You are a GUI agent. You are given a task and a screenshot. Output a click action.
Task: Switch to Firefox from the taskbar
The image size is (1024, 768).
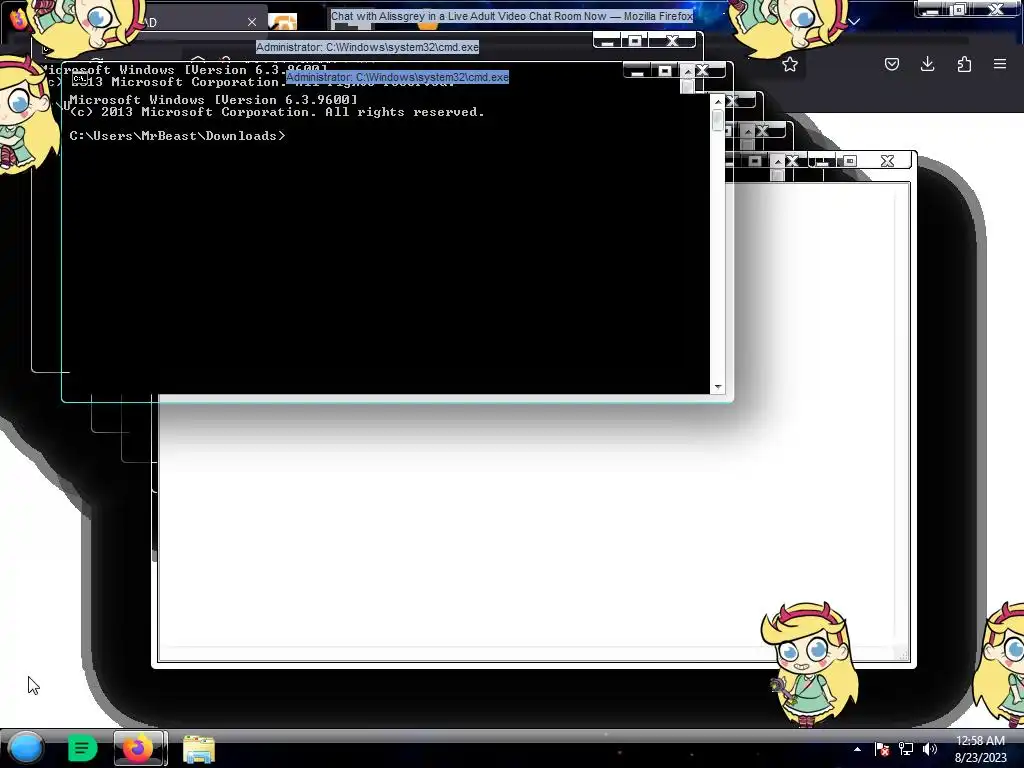click(138, 748)
